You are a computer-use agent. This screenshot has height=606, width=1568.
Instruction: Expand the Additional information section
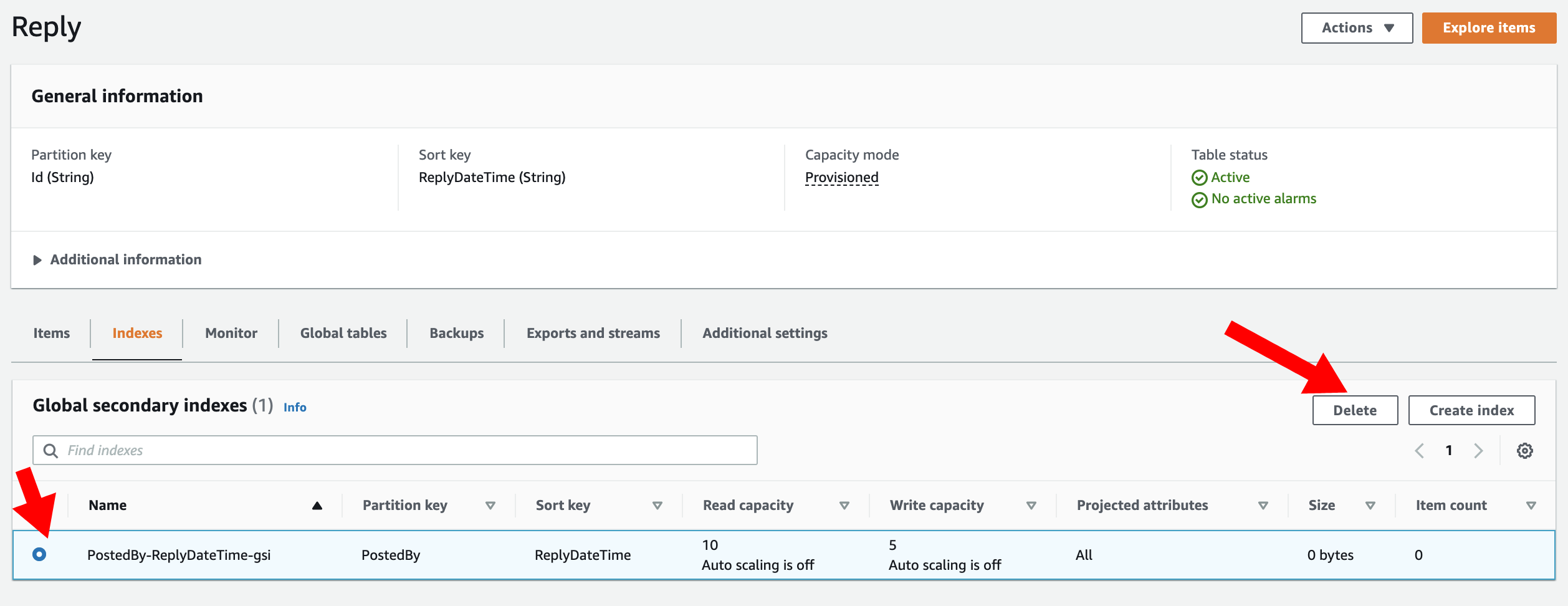[x=117, y=259]
